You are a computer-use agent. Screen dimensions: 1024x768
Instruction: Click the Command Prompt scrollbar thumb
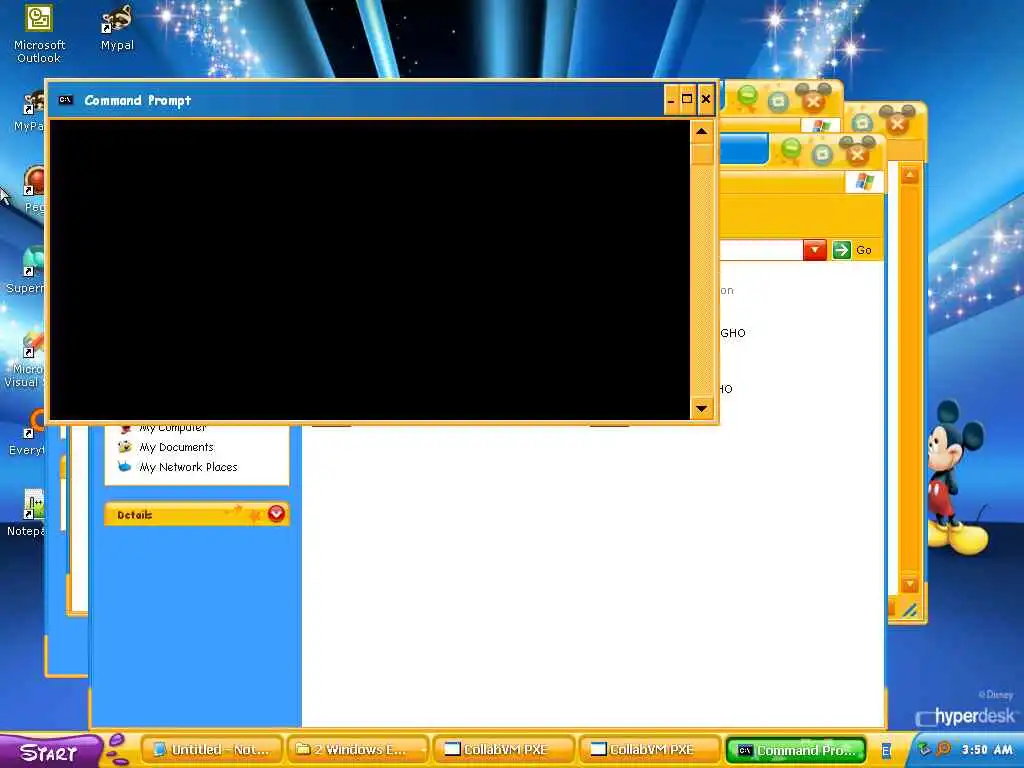coord(701,154)
